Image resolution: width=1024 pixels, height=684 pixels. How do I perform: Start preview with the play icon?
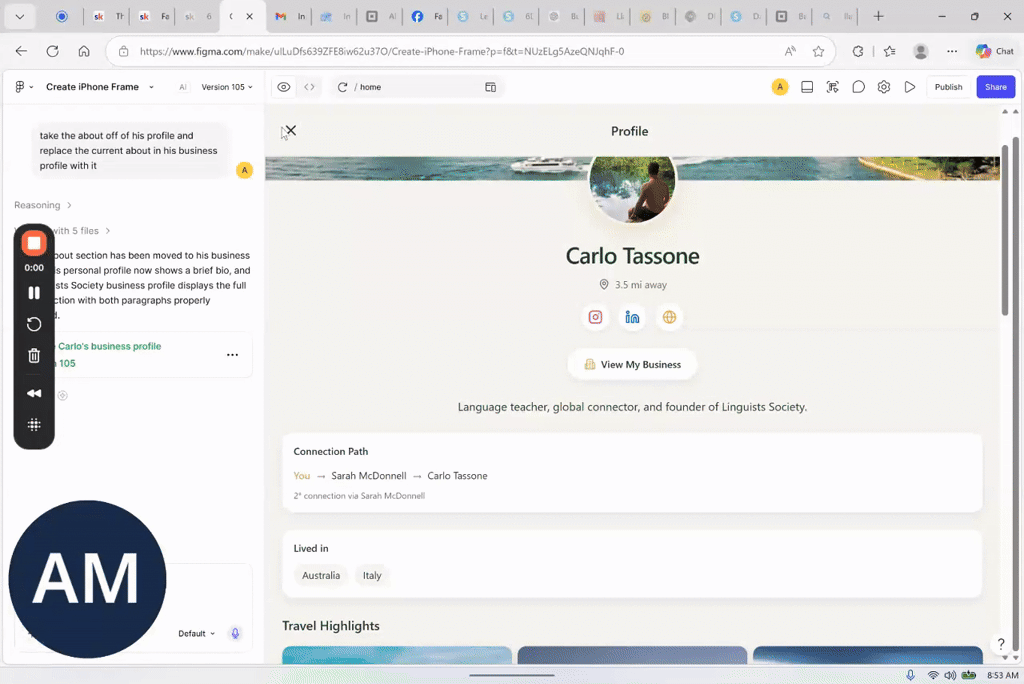tap(910, 87)
